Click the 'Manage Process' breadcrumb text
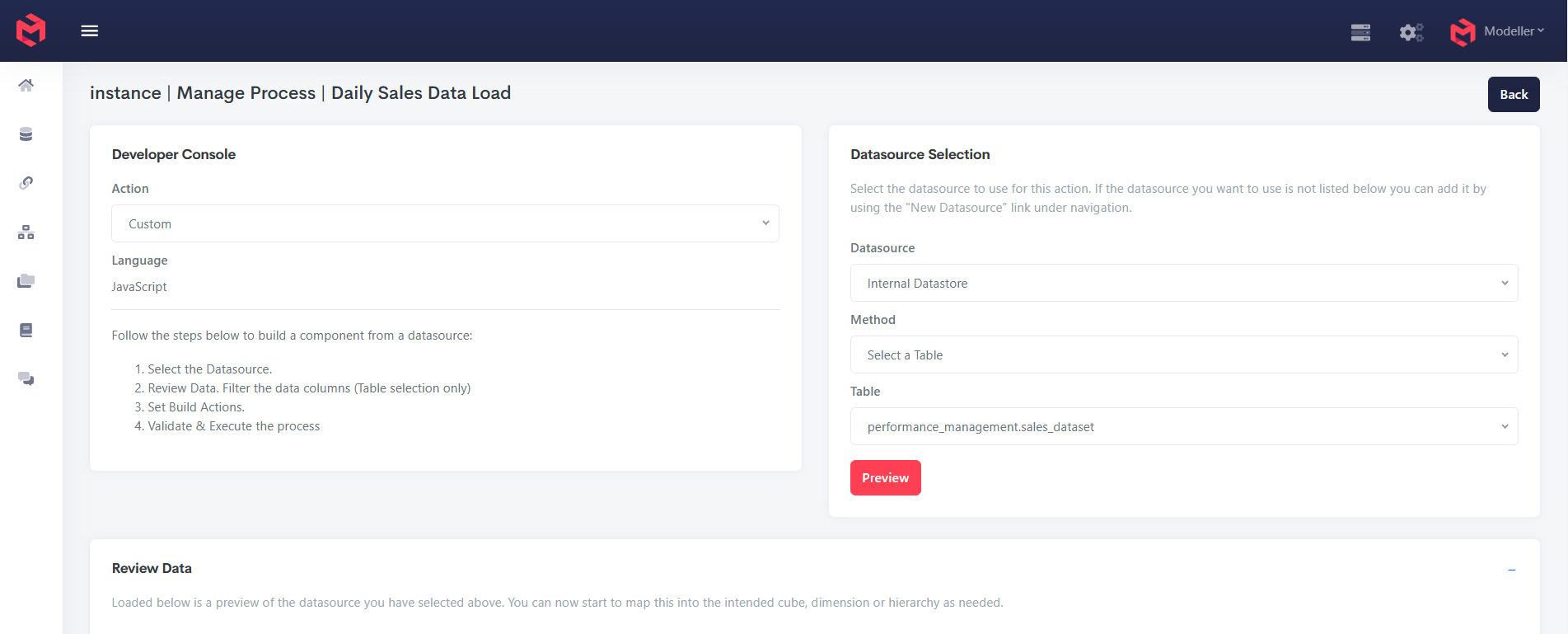This screenshot has width=1568, height=634. click(246, 93)
